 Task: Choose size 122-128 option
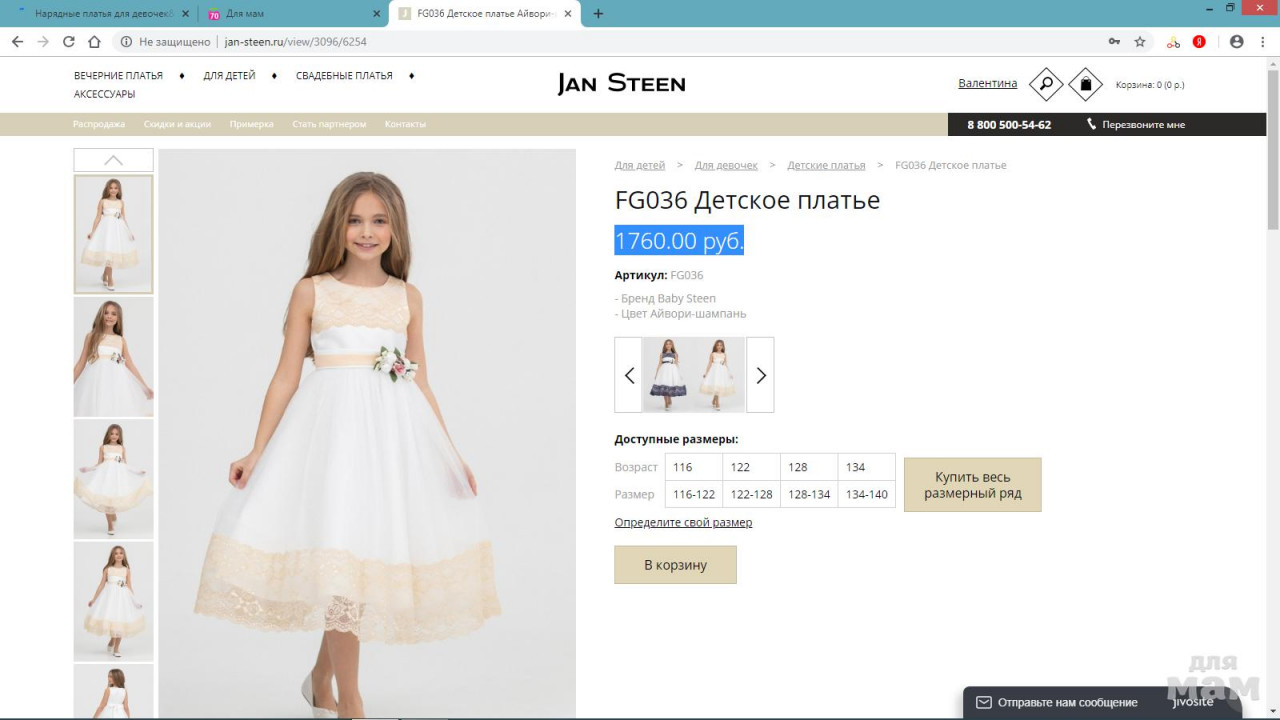pyautogui.click(x=751, y=494)
